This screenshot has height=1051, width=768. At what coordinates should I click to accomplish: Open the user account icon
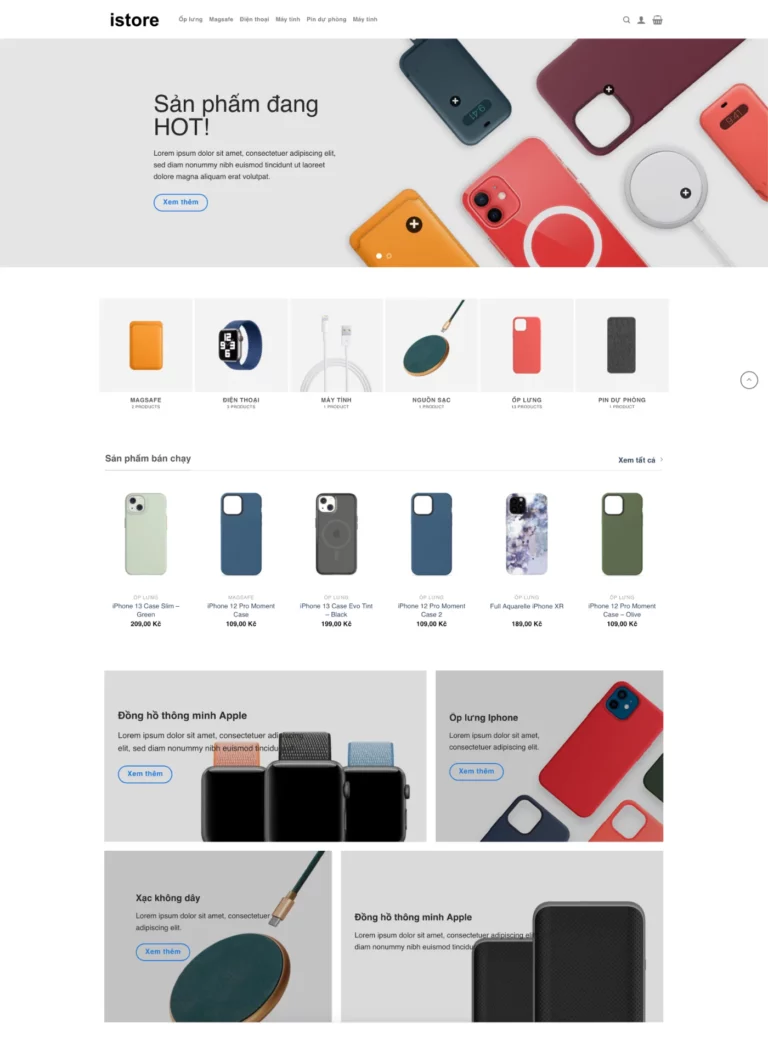click(641, 20)
